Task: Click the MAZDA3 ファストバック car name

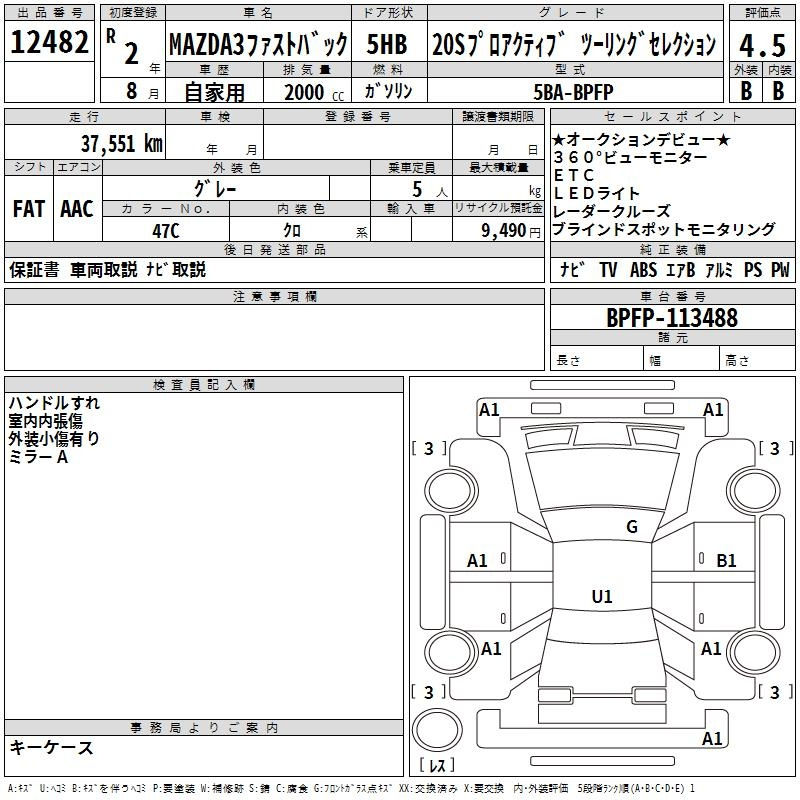Action: pyautogui.click(x=257, y=45)
